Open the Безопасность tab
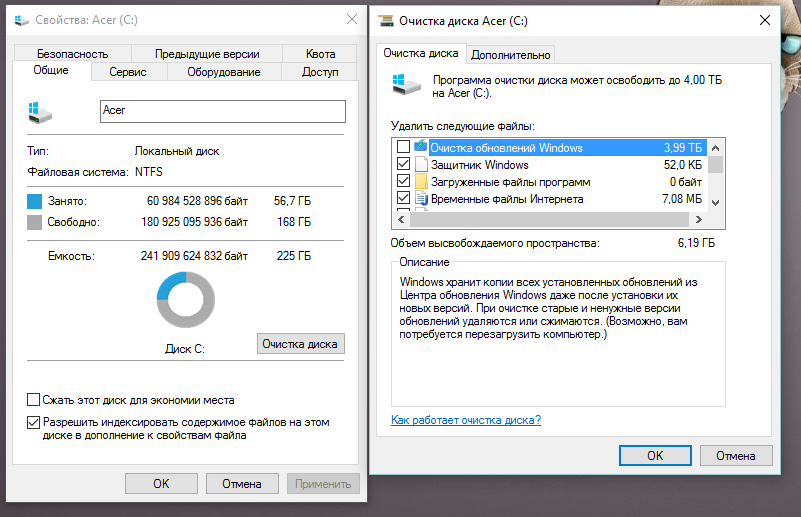801x517 pixels. click(71, 54)
